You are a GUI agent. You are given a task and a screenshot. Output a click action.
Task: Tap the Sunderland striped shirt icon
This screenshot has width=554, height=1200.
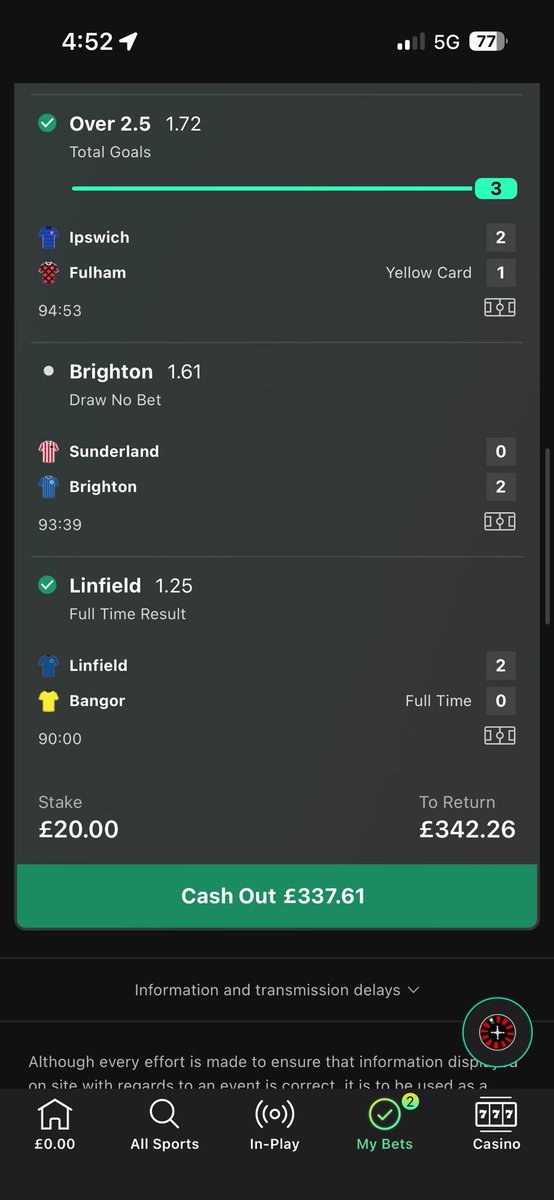click(49, 452)
